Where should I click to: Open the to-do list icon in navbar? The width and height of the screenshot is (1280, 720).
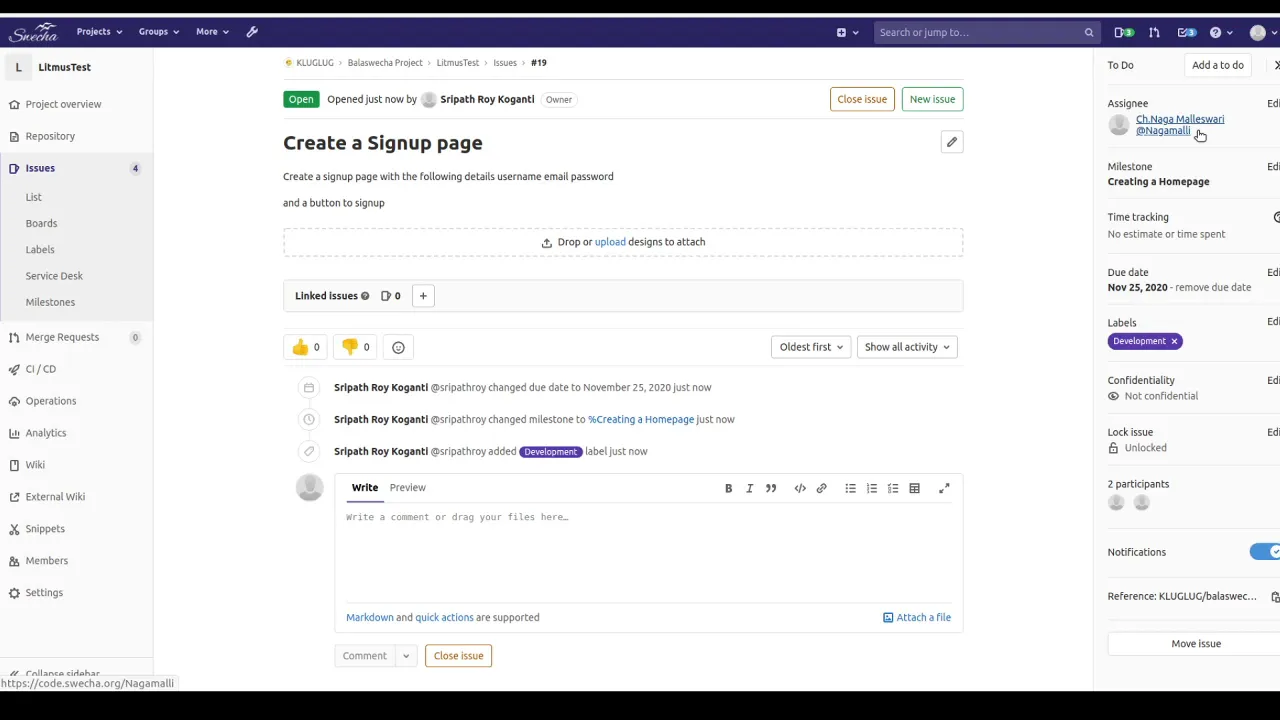tap(1187, 32)
